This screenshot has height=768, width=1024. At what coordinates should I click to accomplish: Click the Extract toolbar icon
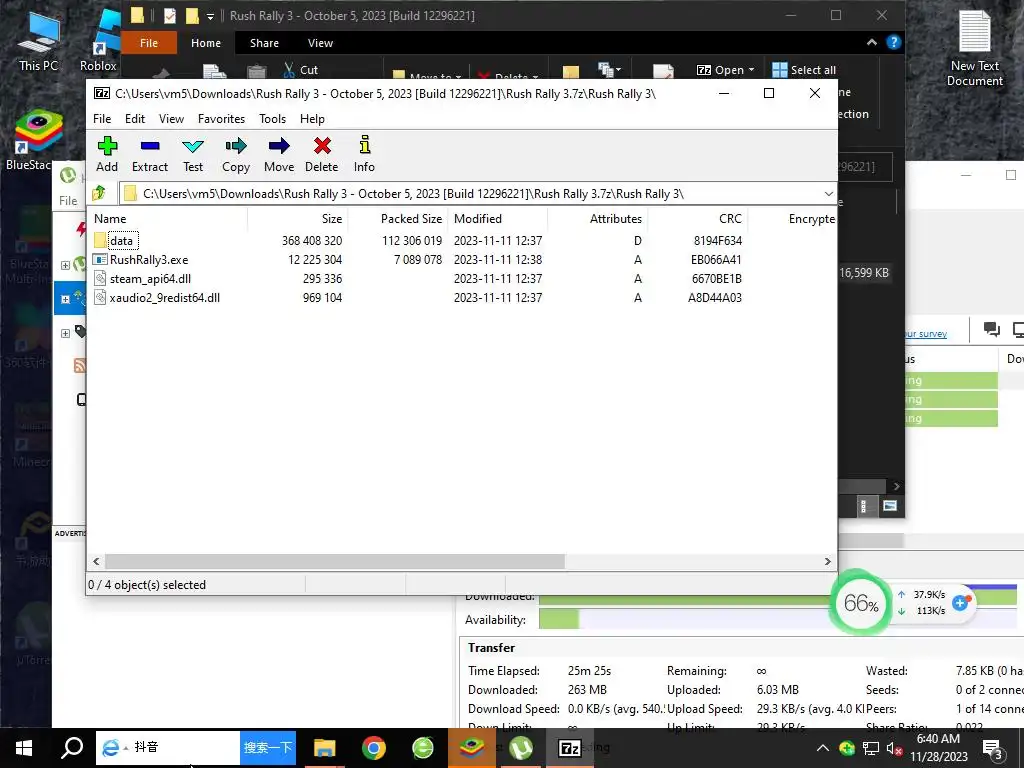coord(150,154)
